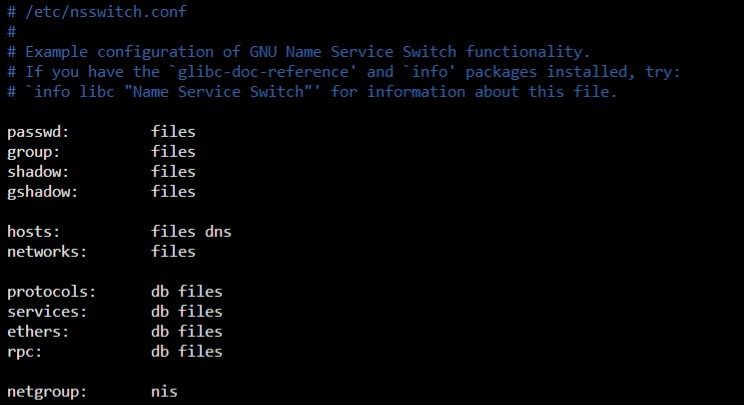This screenshot has width=744, height=405.
Task: Select the 'shadow:' database key
Action: point(38,172)
